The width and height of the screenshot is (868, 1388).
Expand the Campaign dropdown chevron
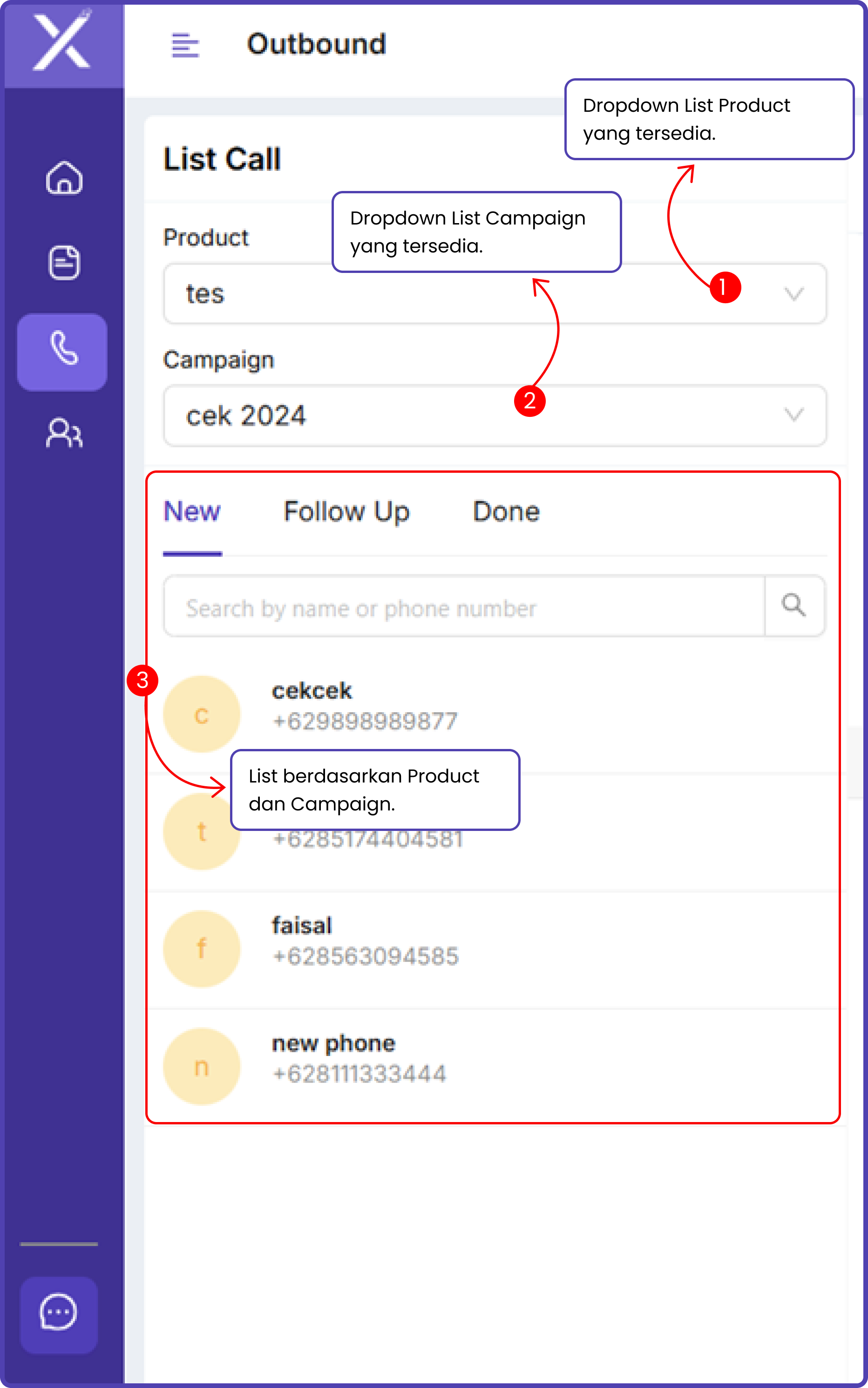793,415
